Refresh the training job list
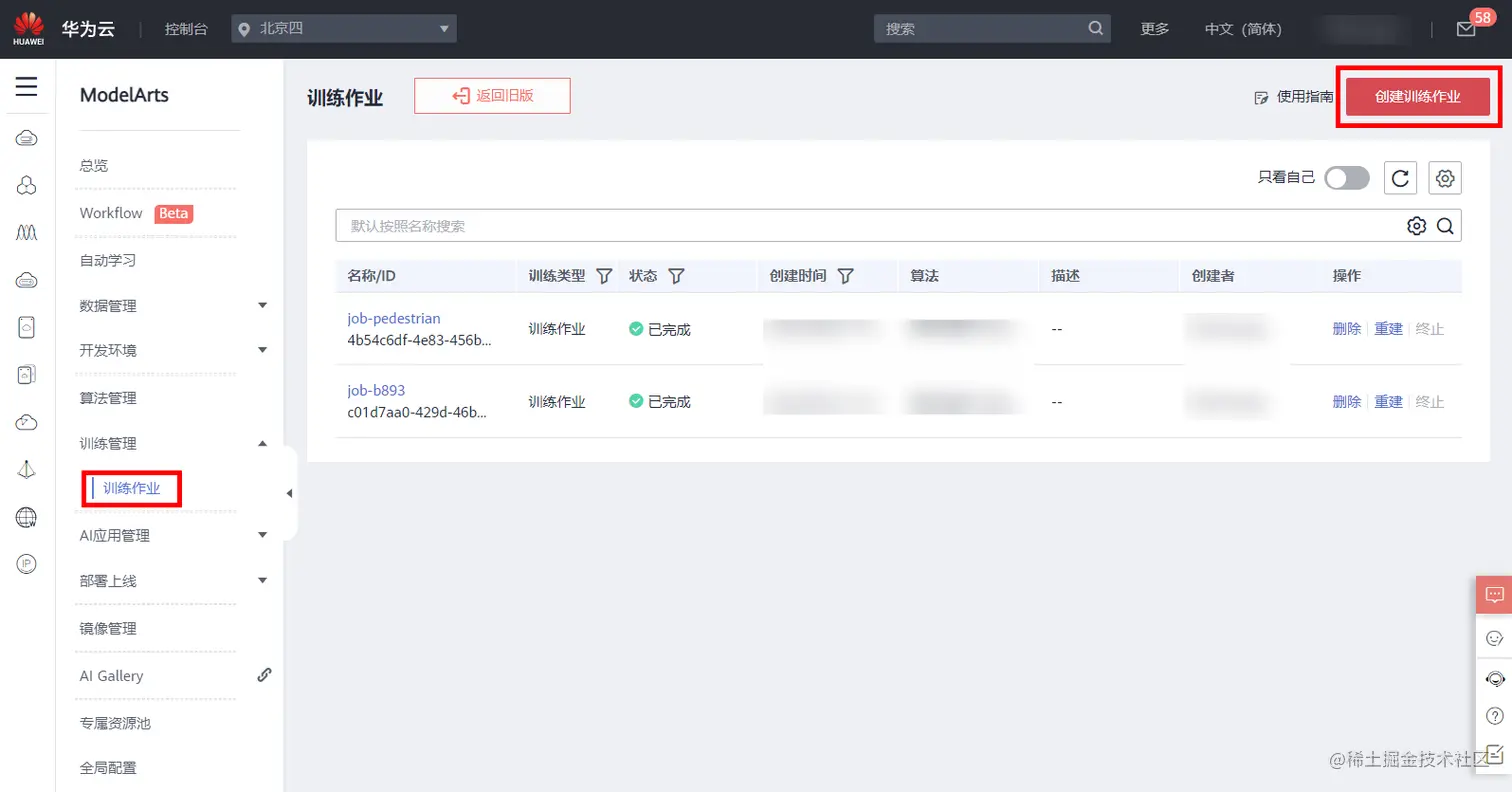Viewport: 1512px width, 792px height. [x=1401, y=178]
